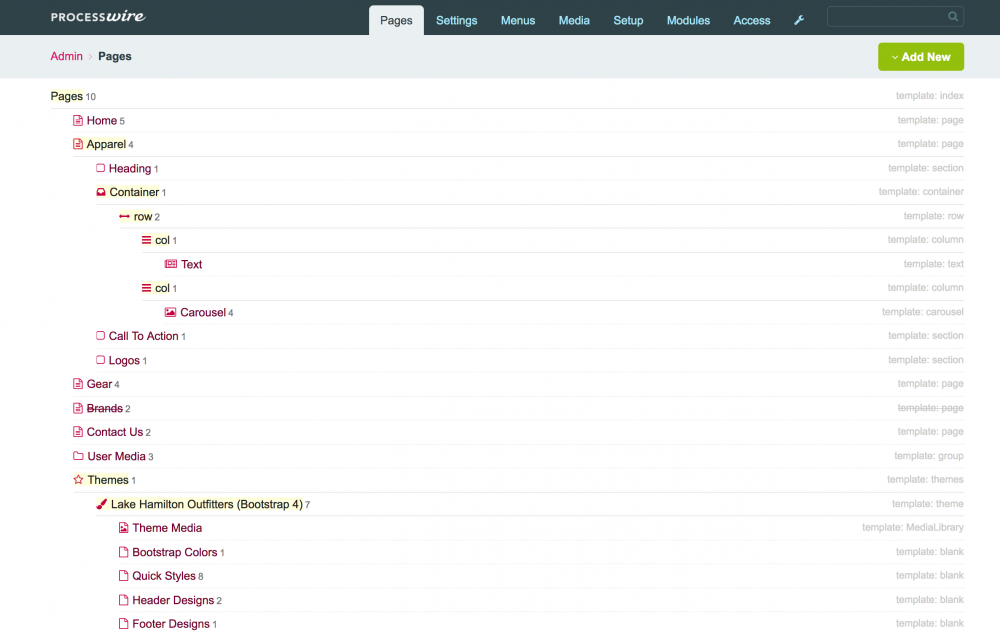Click the list icon next to the first col

146,240
